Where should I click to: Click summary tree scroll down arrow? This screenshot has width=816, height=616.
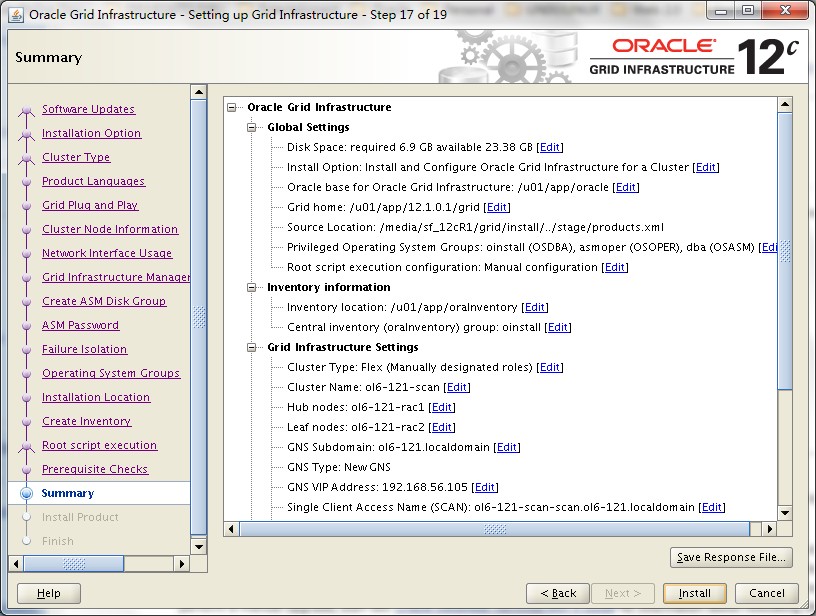coord(785,512)
